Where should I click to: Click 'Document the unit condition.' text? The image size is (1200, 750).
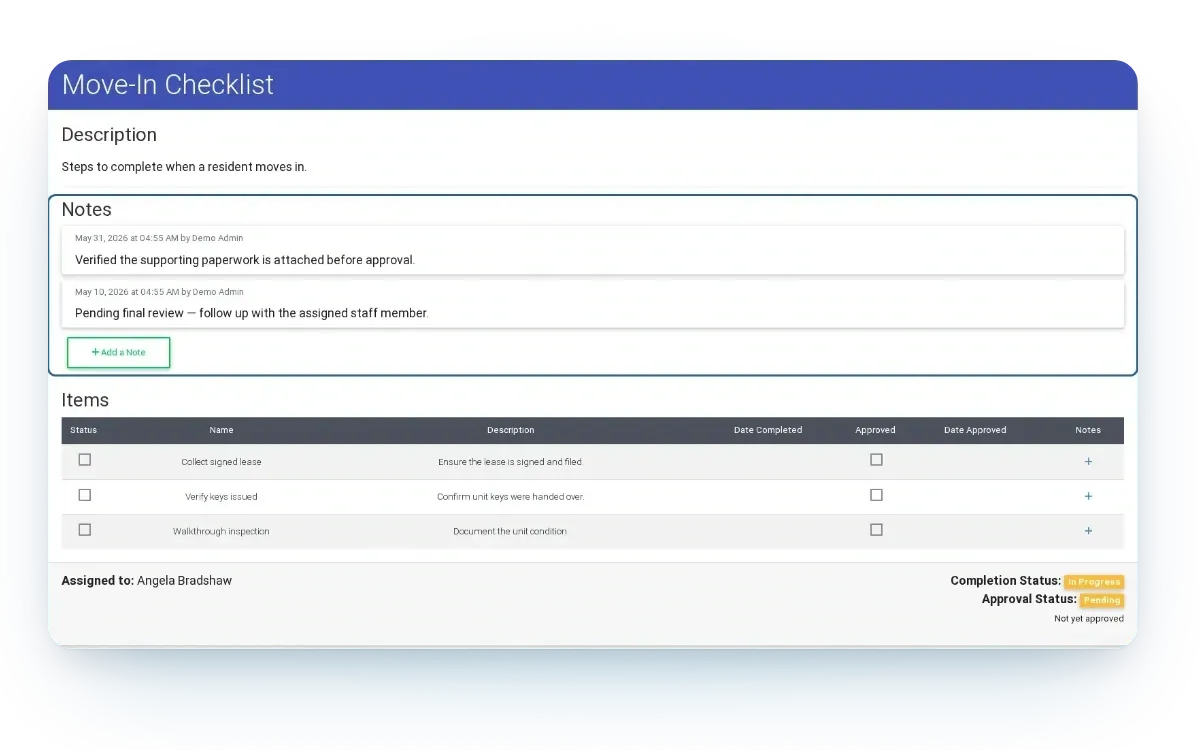(x=510, y=531)
